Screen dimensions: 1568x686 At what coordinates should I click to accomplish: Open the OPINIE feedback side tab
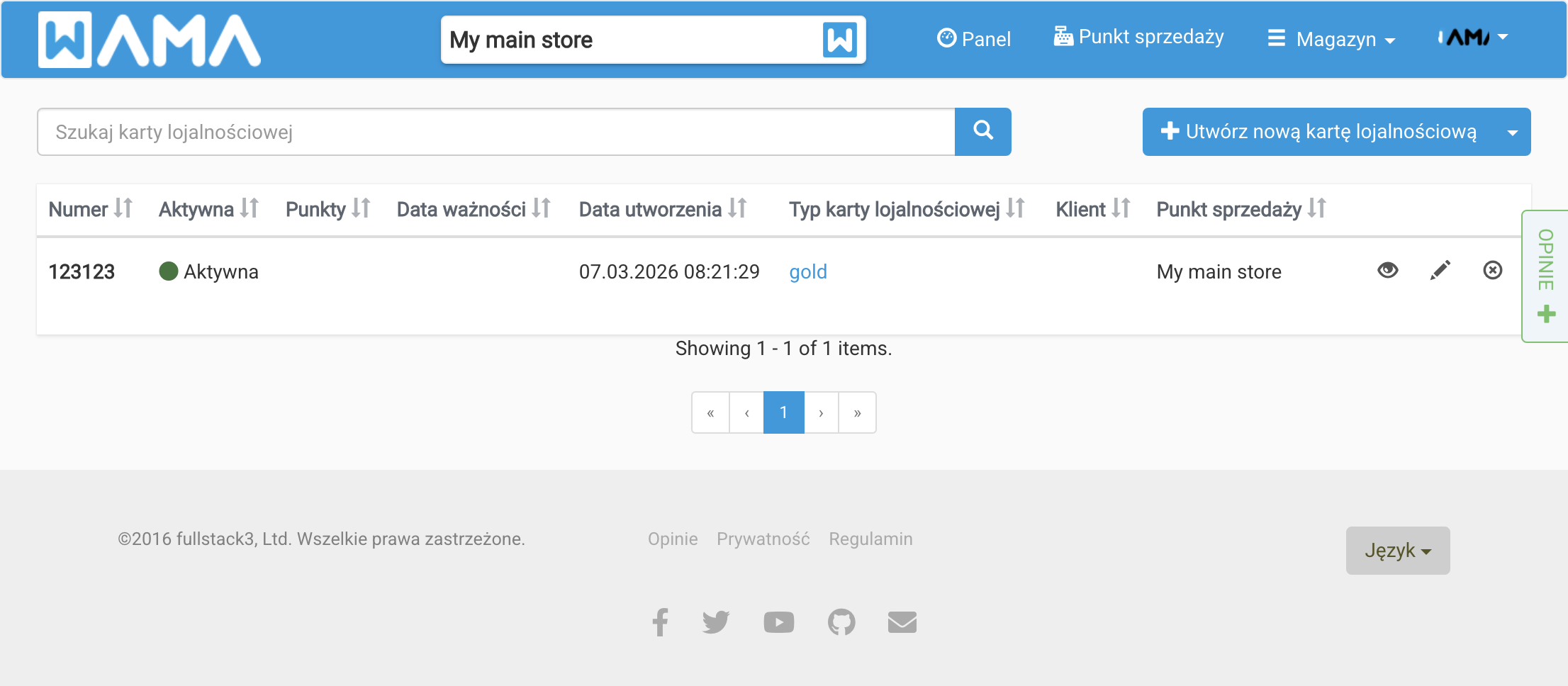pos(1545,276)
